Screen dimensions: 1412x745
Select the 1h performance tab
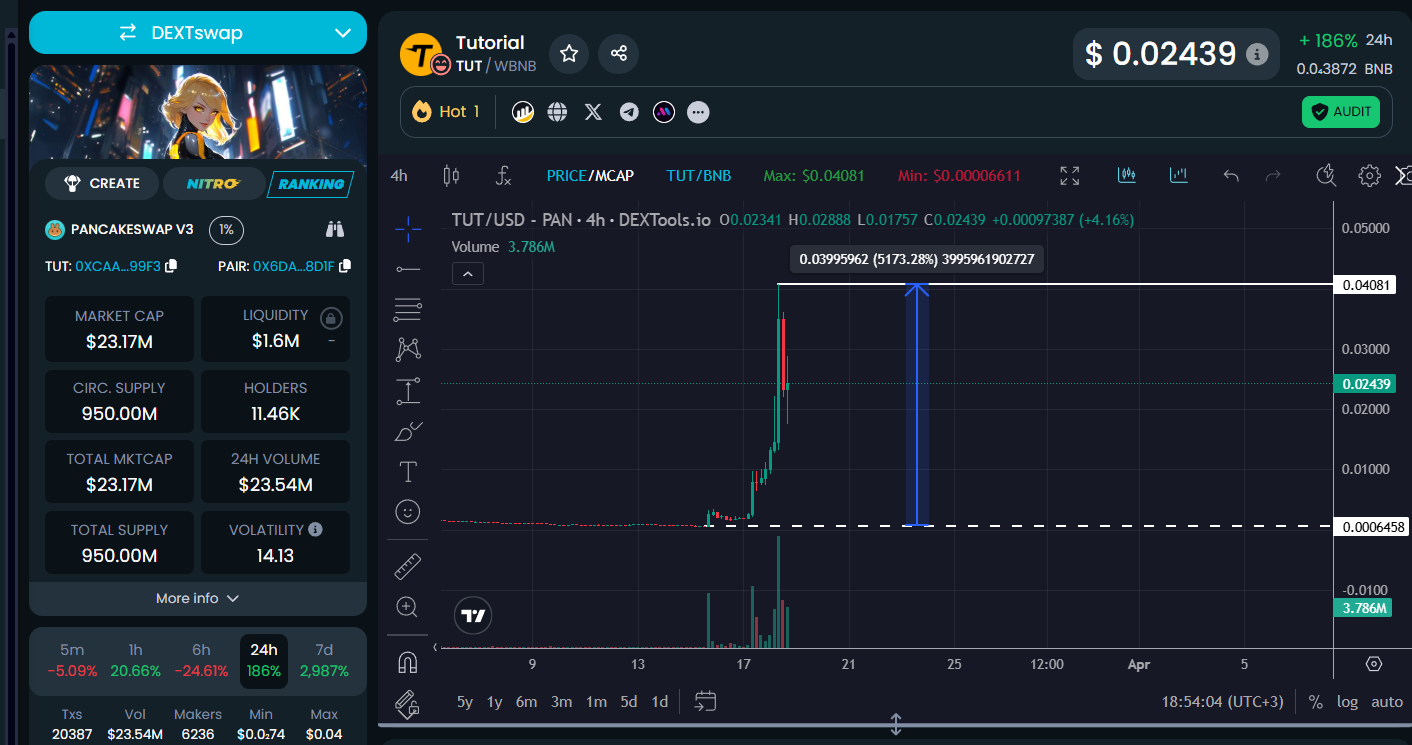[x=135, y=661]
